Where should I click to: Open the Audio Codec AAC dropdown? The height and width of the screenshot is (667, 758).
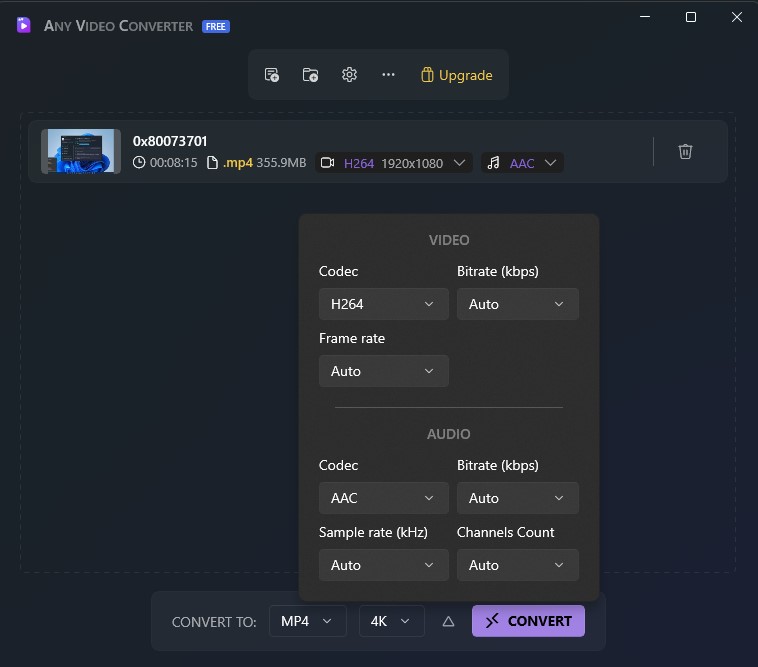click(384, 498)
